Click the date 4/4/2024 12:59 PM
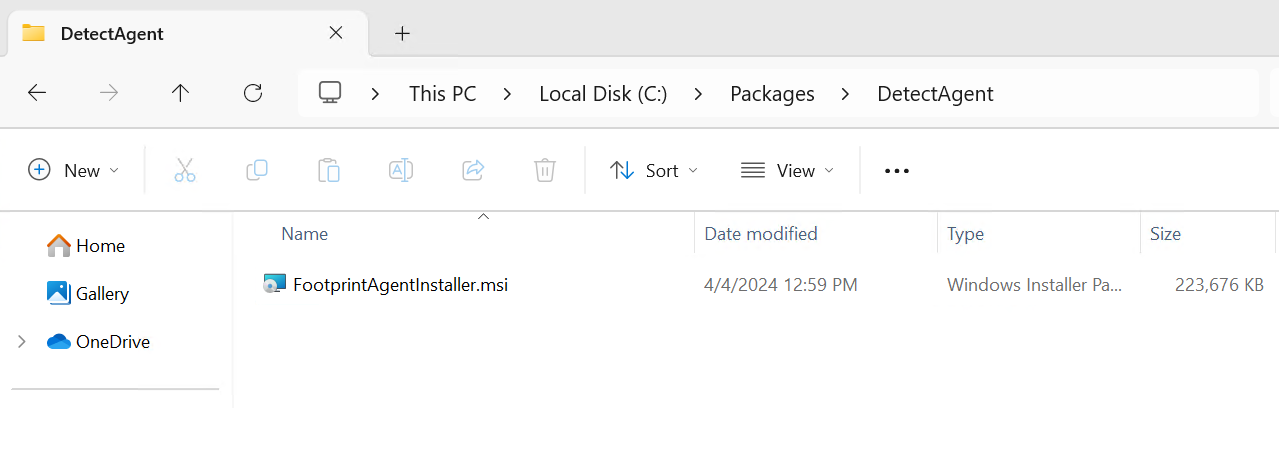The height and width of the screenshot is (451, 1279). tap(781, 284)
